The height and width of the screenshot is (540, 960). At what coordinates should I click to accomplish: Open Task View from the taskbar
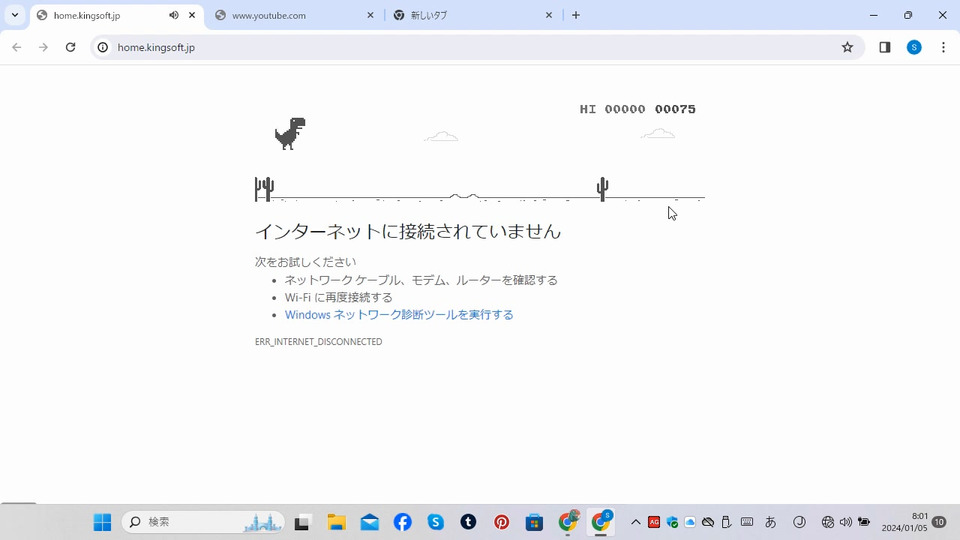click(302, 522)
